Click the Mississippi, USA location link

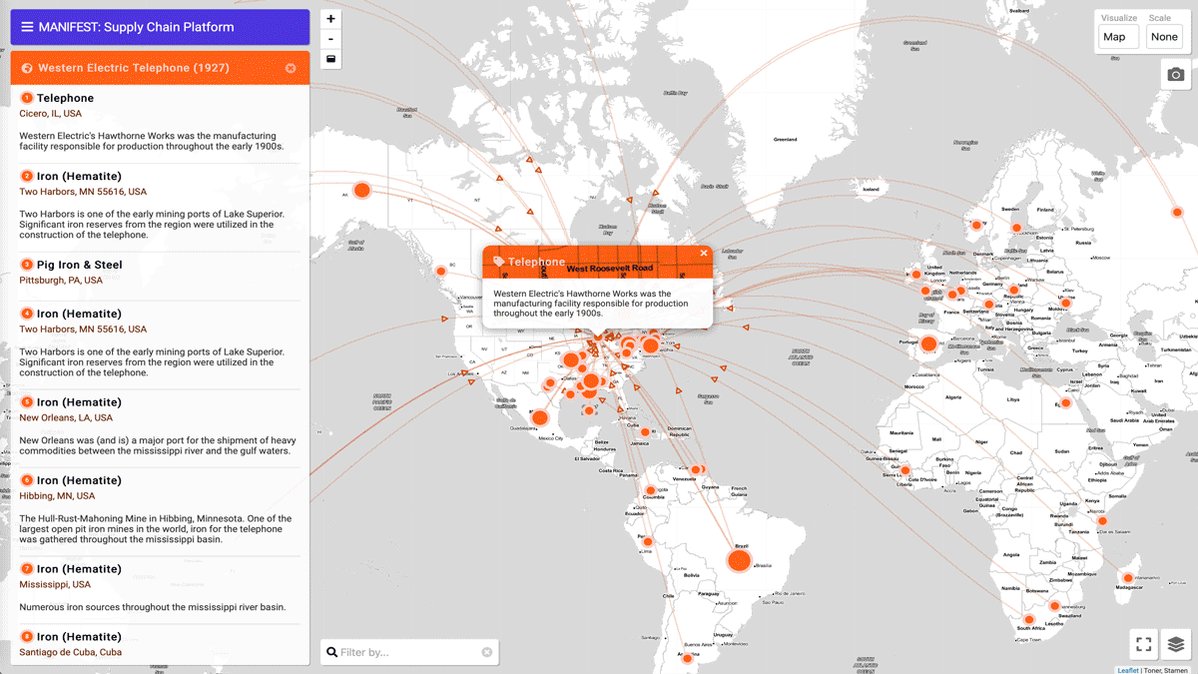click(x=55, y=585)
